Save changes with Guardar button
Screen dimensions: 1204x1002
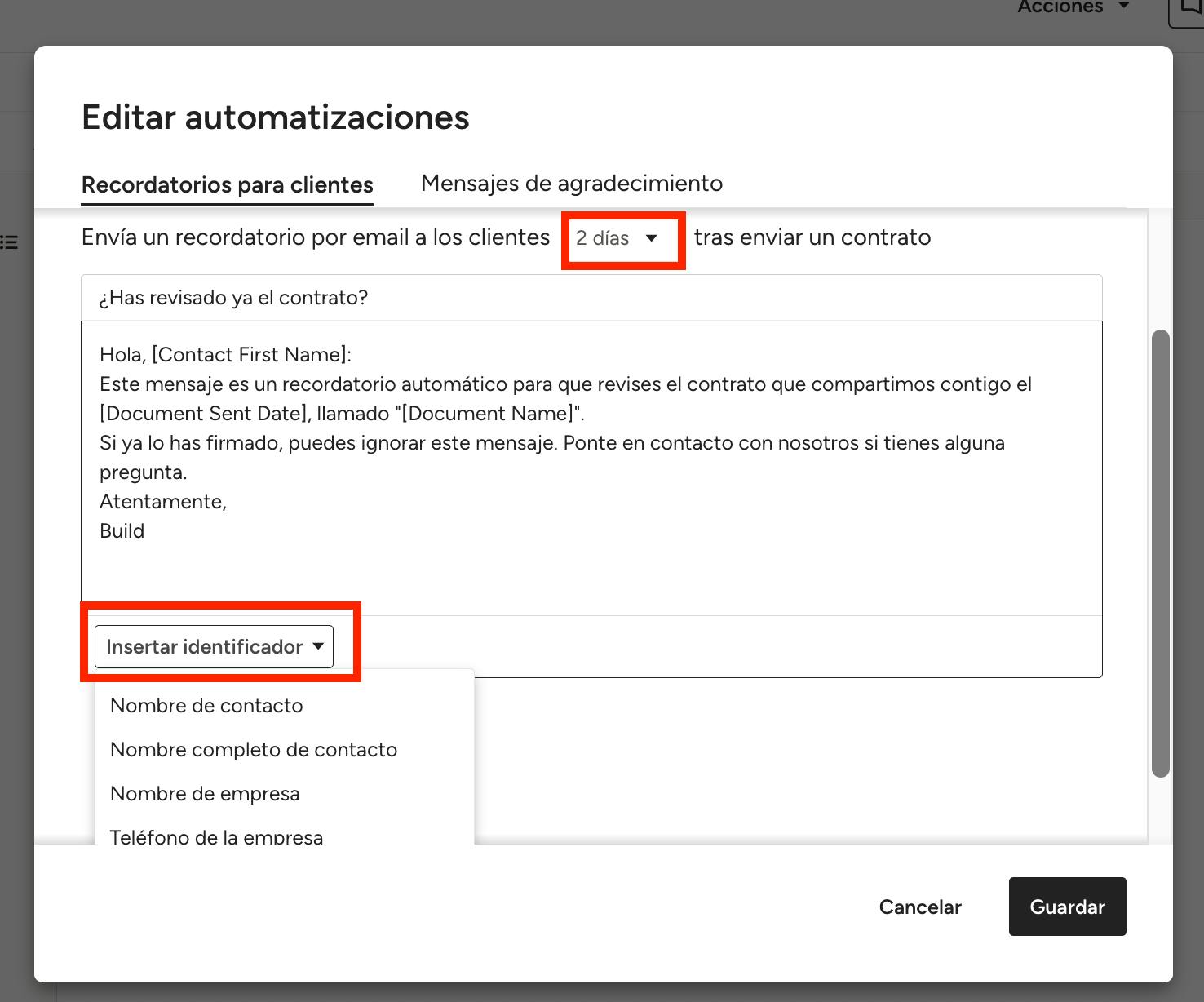(x=1067, y=907)
